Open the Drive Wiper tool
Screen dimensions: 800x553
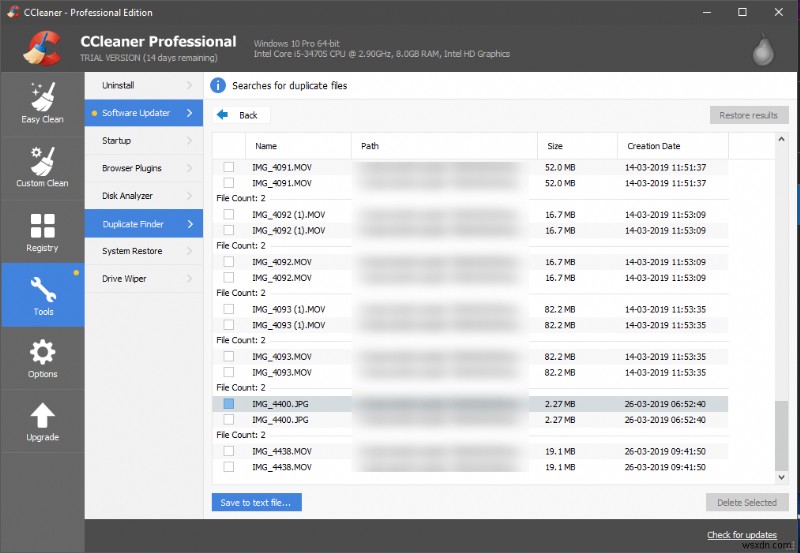124,279
